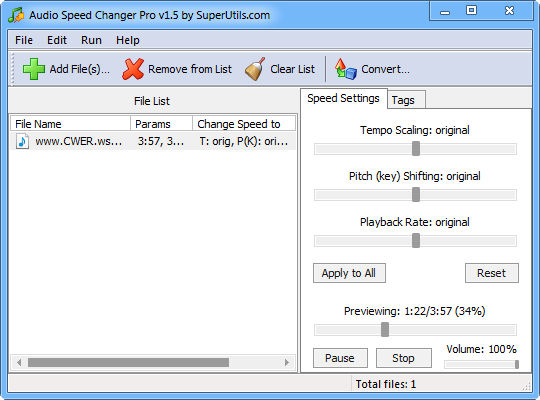Image resolution: width=540 pixels, height=400 pixels.
Task: Click the T: orig, P(K): ori... cell
Action: [243, 142]
